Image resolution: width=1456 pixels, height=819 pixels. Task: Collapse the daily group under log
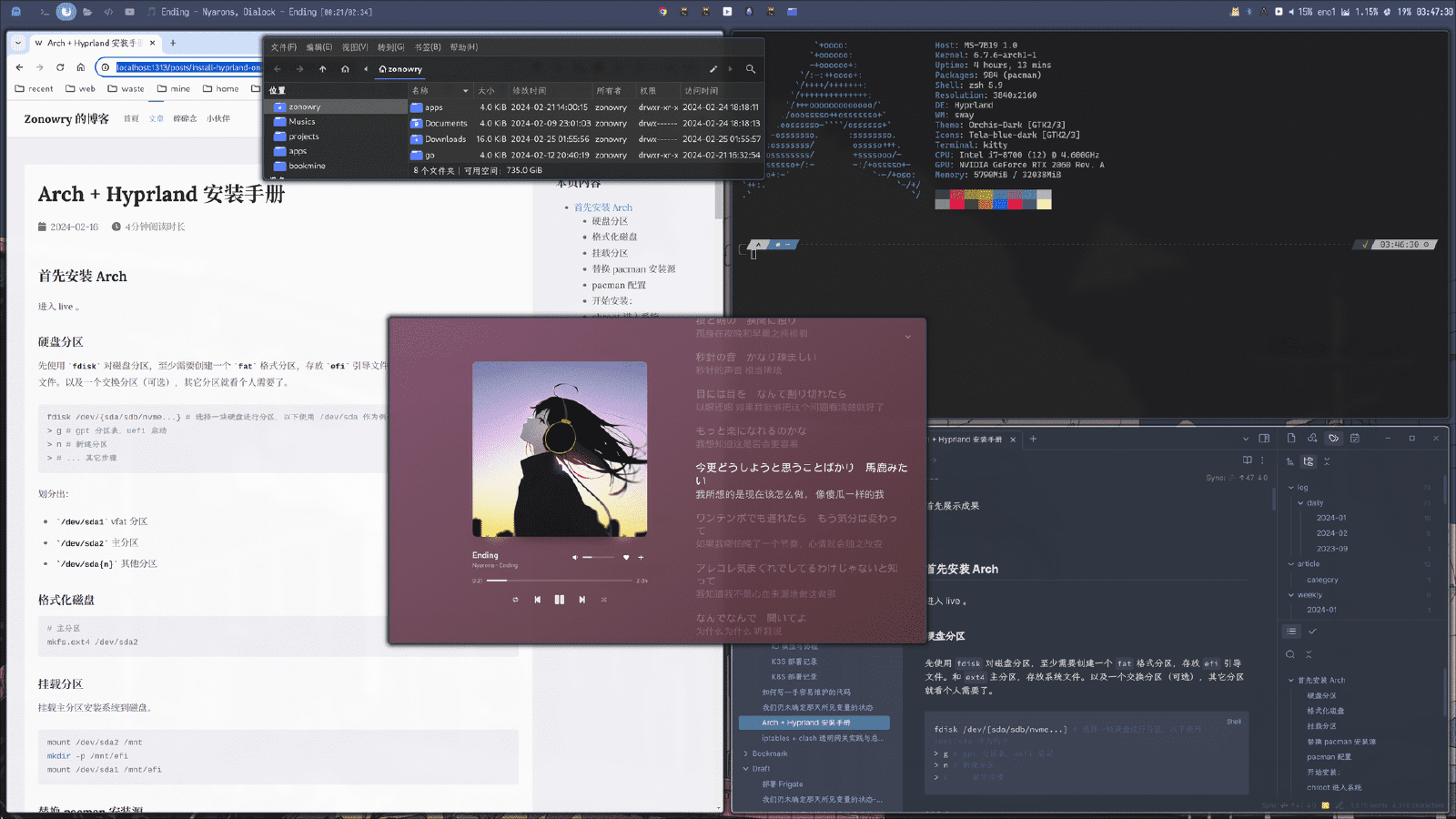pos(1300,502)
